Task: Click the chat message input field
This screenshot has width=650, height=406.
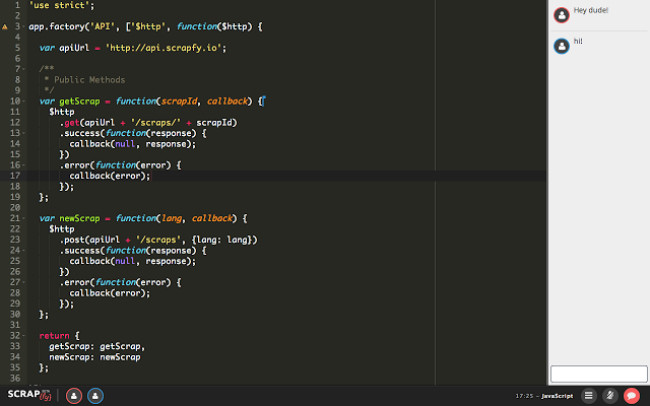Action: tap(598, 373)
